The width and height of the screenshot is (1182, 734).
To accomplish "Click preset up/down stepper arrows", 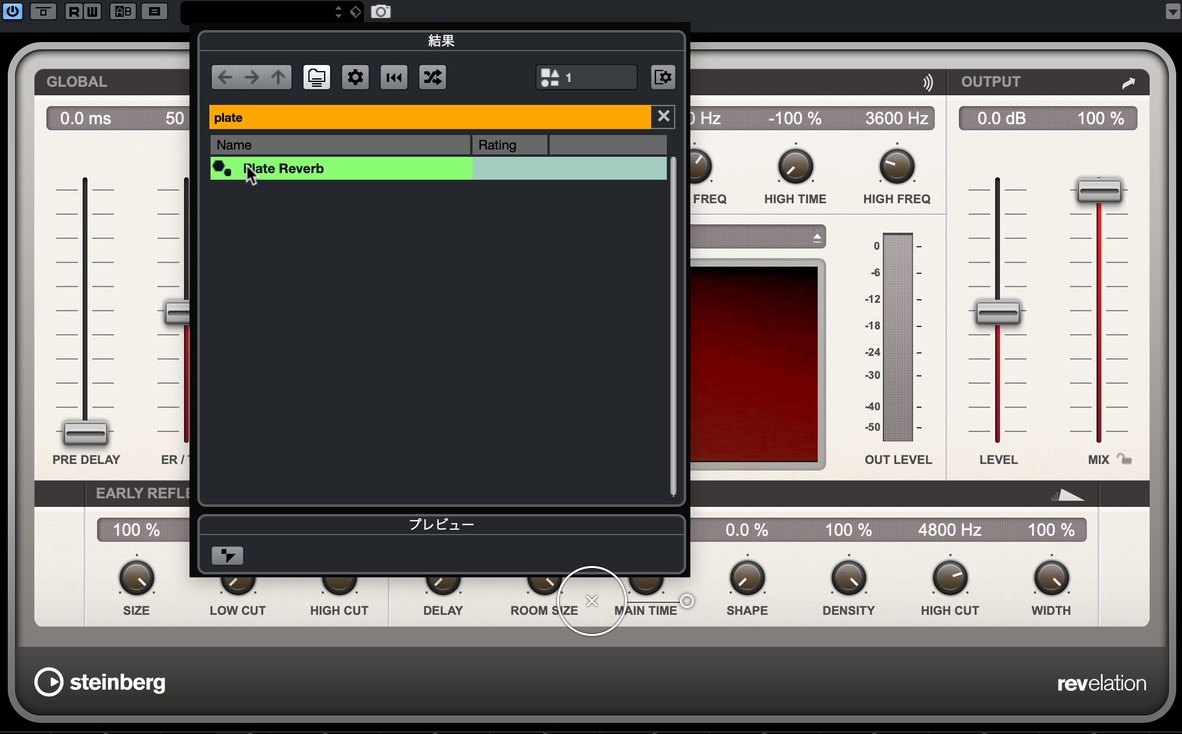I will (338, 12).
